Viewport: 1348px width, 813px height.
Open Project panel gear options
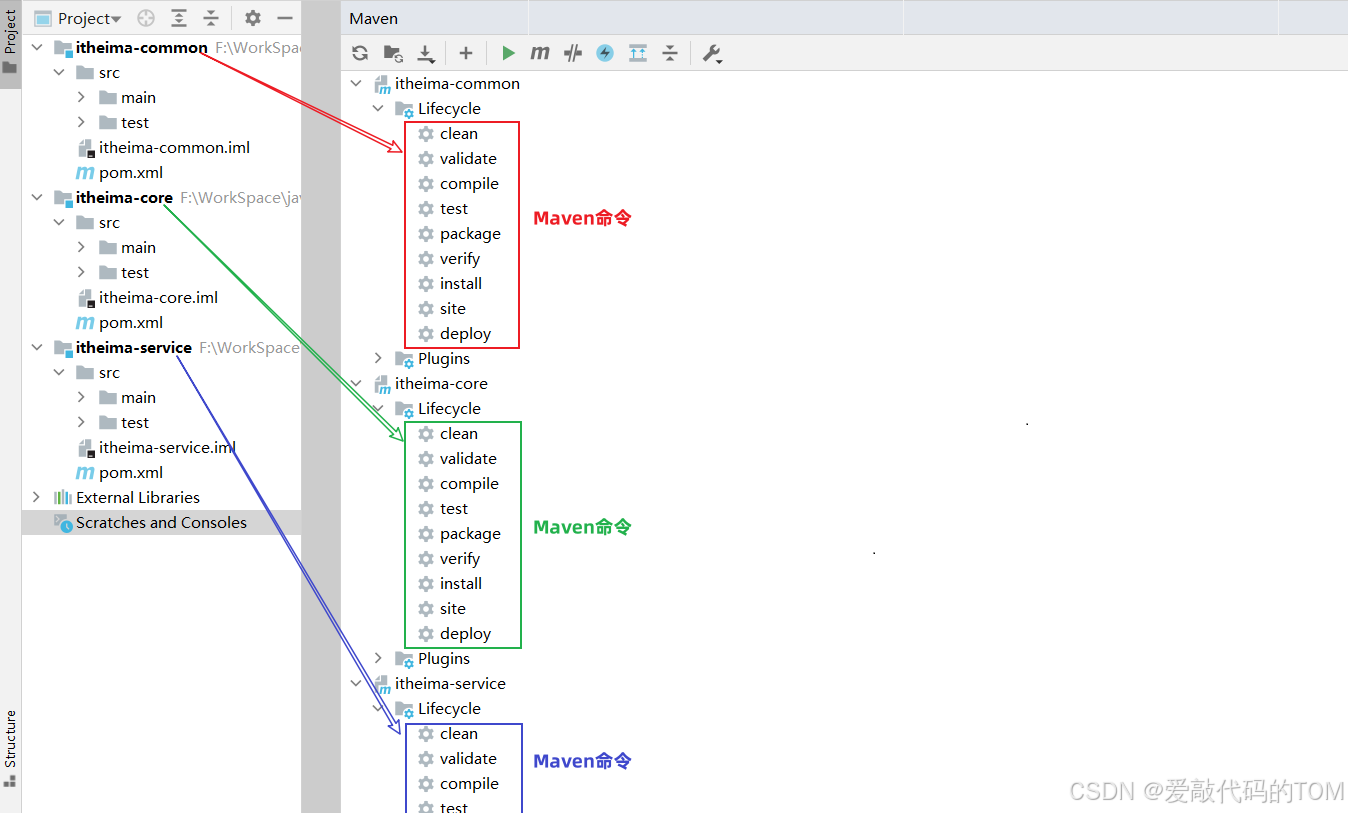253,18
